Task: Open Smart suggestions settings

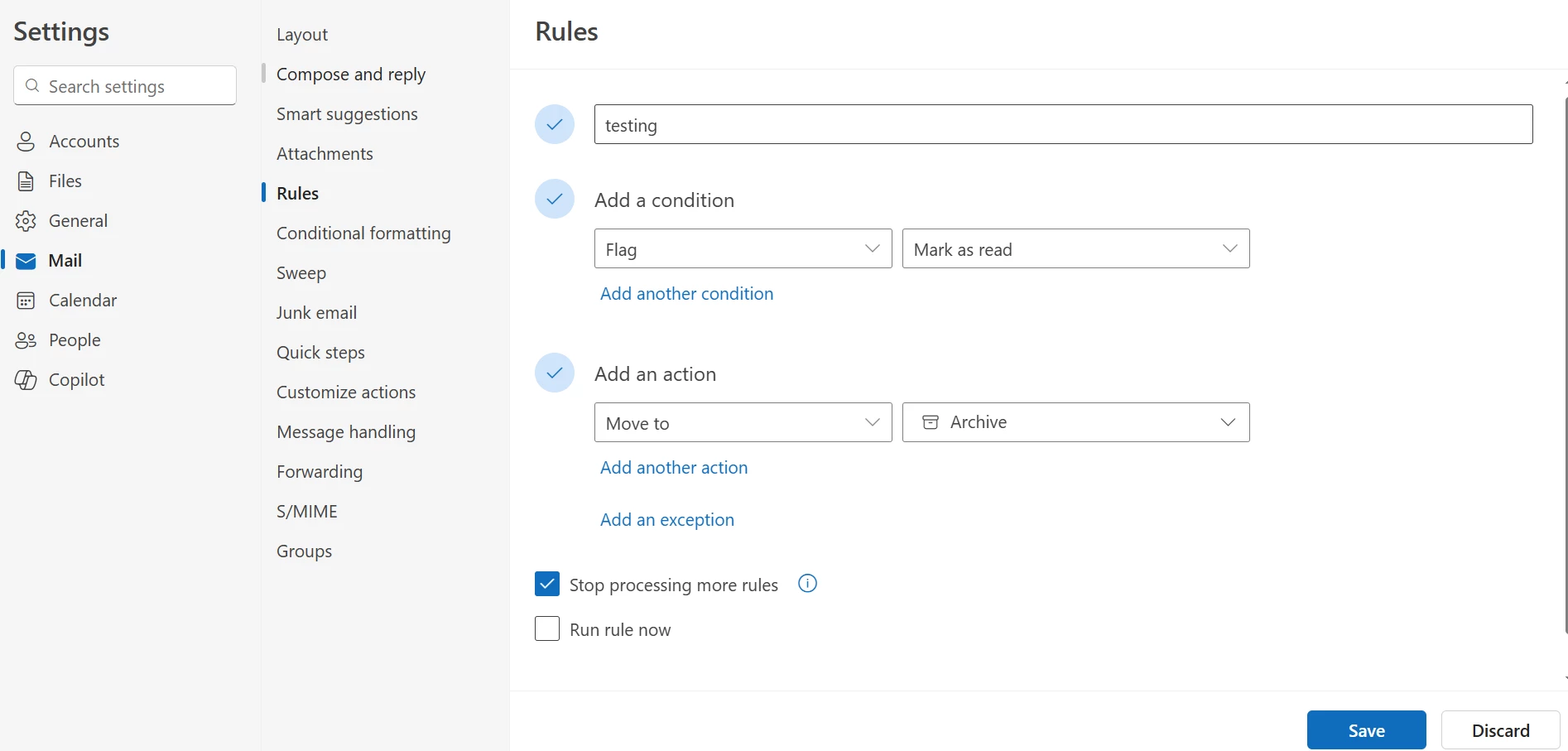Action: [347, 114]
